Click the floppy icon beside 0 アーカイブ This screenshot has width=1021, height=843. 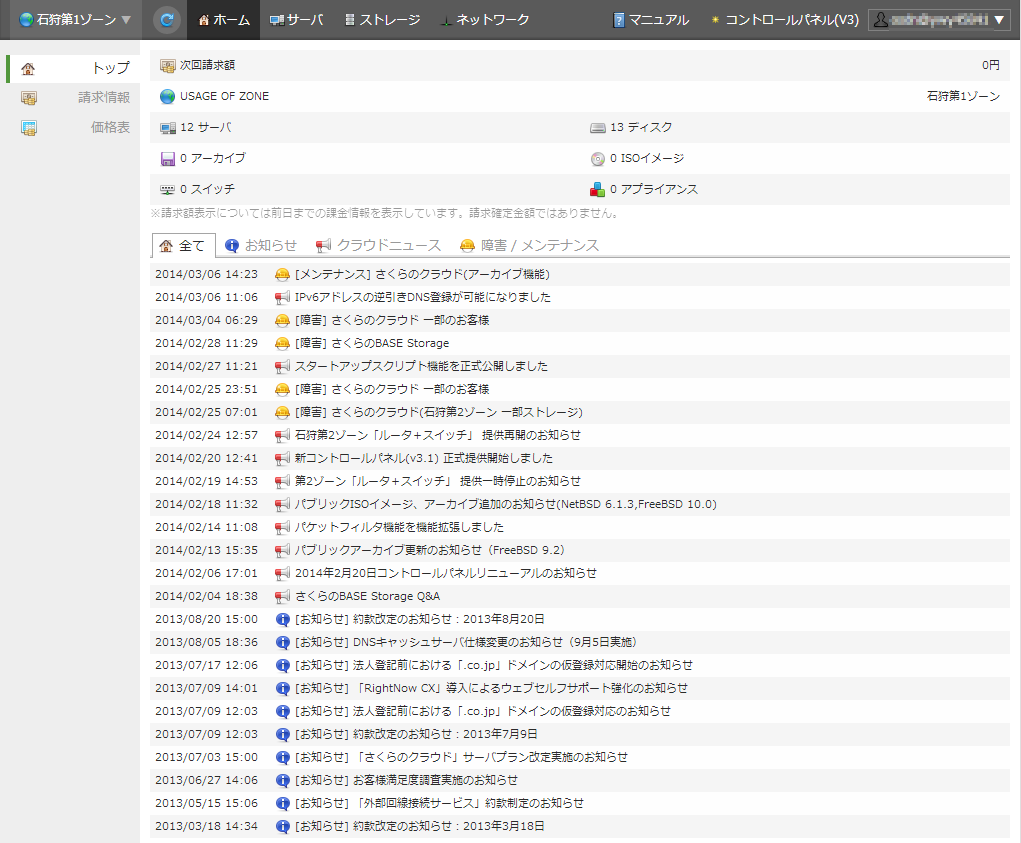(x=168, y=158)
